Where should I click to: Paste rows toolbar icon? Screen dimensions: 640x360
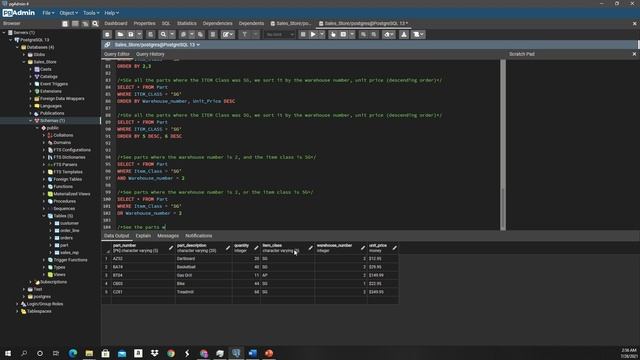(x=200, y=35)
